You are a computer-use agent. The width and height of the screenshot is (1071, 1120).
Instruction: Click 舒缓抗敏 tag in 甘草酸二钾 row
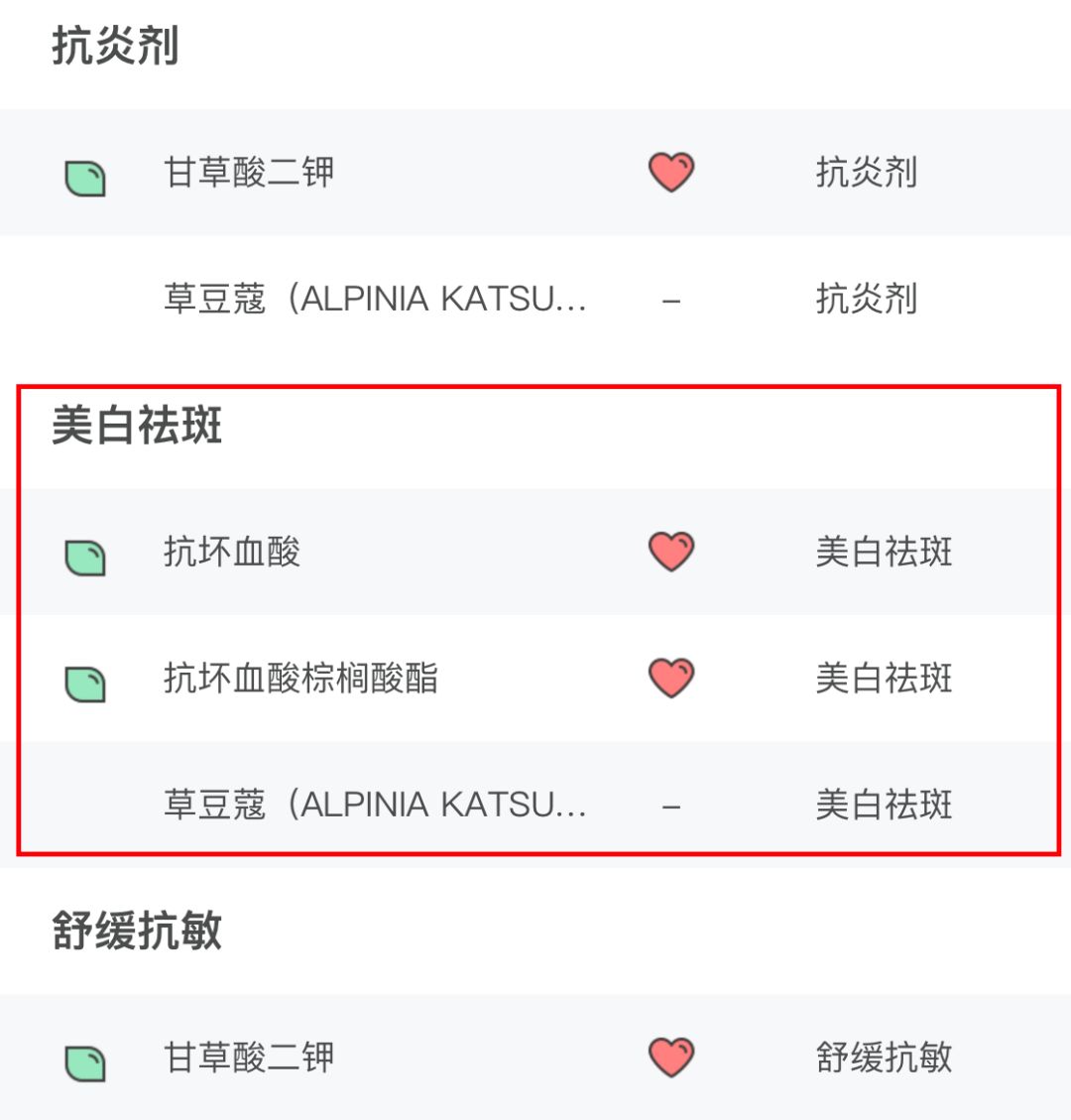884,1058
